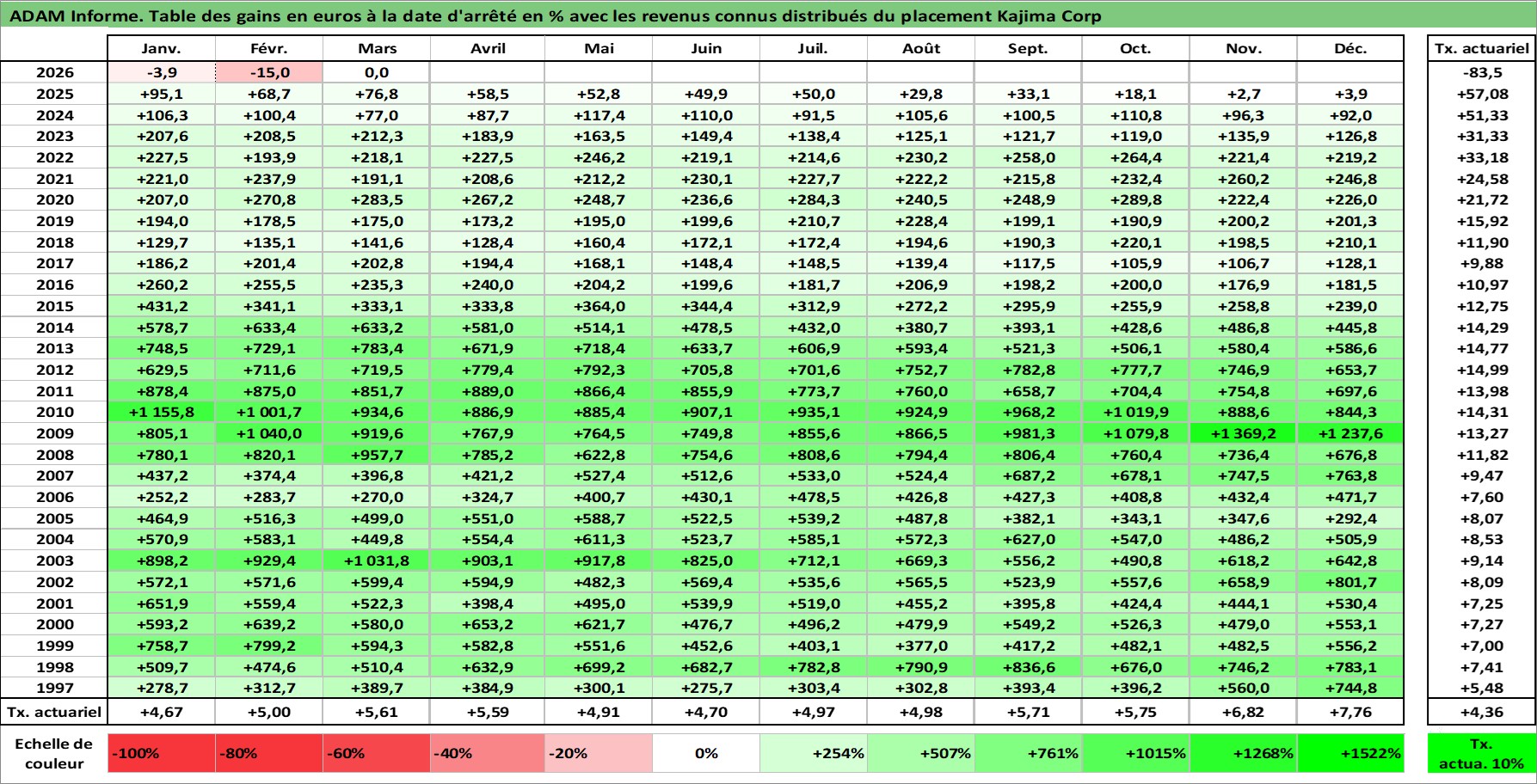Select the +1 369,2 cell in 2009

(1243, 433)
